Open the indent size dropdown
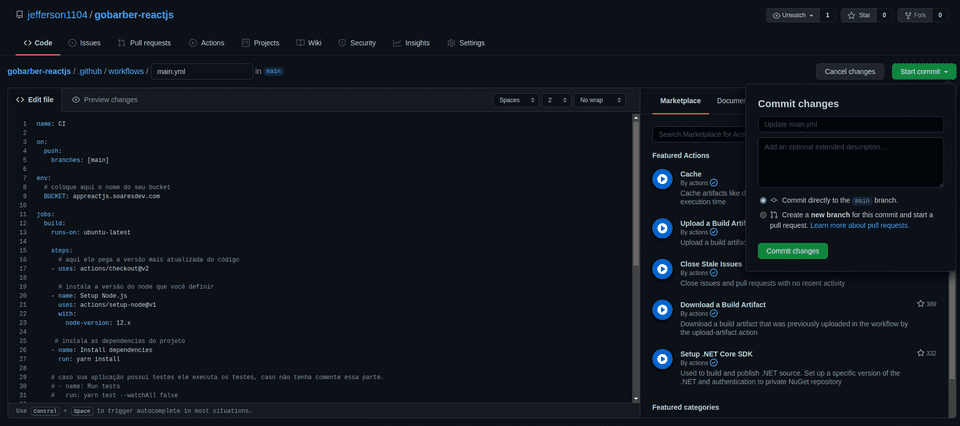Viewport: 960px width, 426px height. point(556,100)
